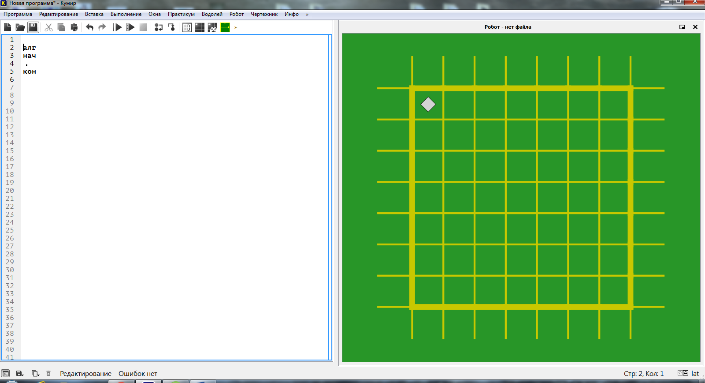Viewport: 705px width, 383px height.
Task: Click line 4 in the code editor
Action: [x=176, y=63]
